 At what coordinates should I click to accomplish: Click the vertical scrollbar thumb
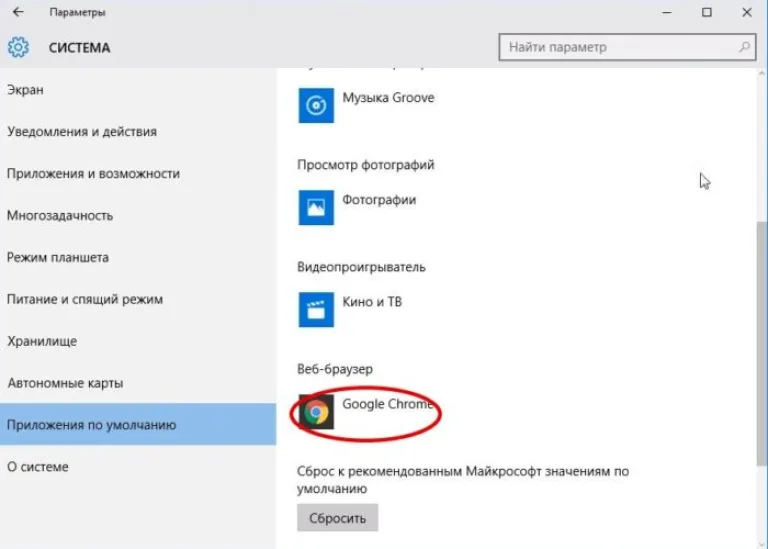point(762,344)
